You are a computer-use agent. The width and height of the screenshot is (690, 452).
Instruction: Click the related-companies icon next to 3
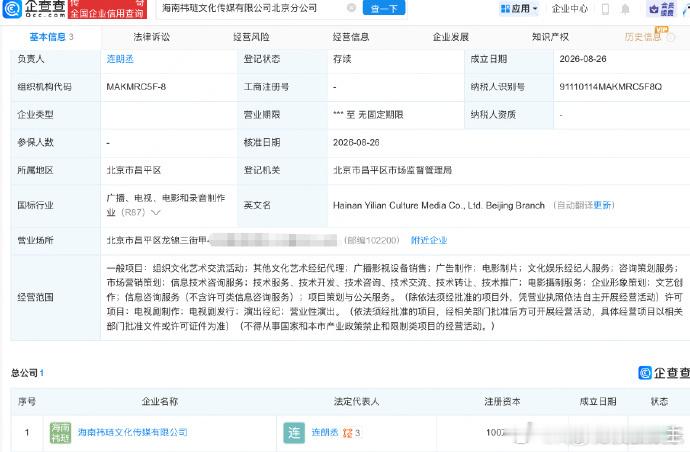click(348, 433)
